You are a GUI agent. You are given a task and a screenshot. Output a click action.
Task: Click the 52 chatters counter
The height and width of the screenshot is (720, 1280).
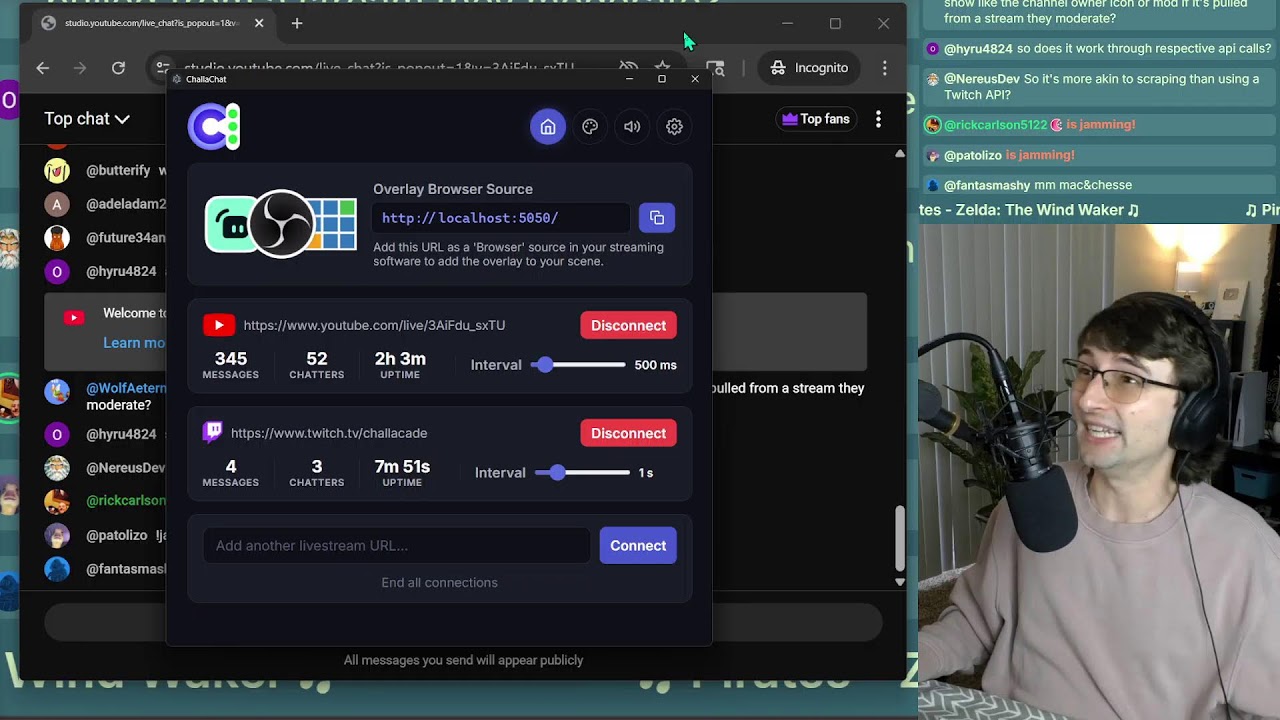(x=317, y=365)
